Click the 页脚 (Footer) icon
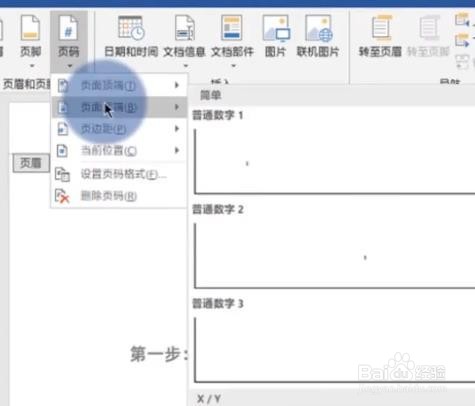This screenshot has height=406, width=475. (30, 27)
